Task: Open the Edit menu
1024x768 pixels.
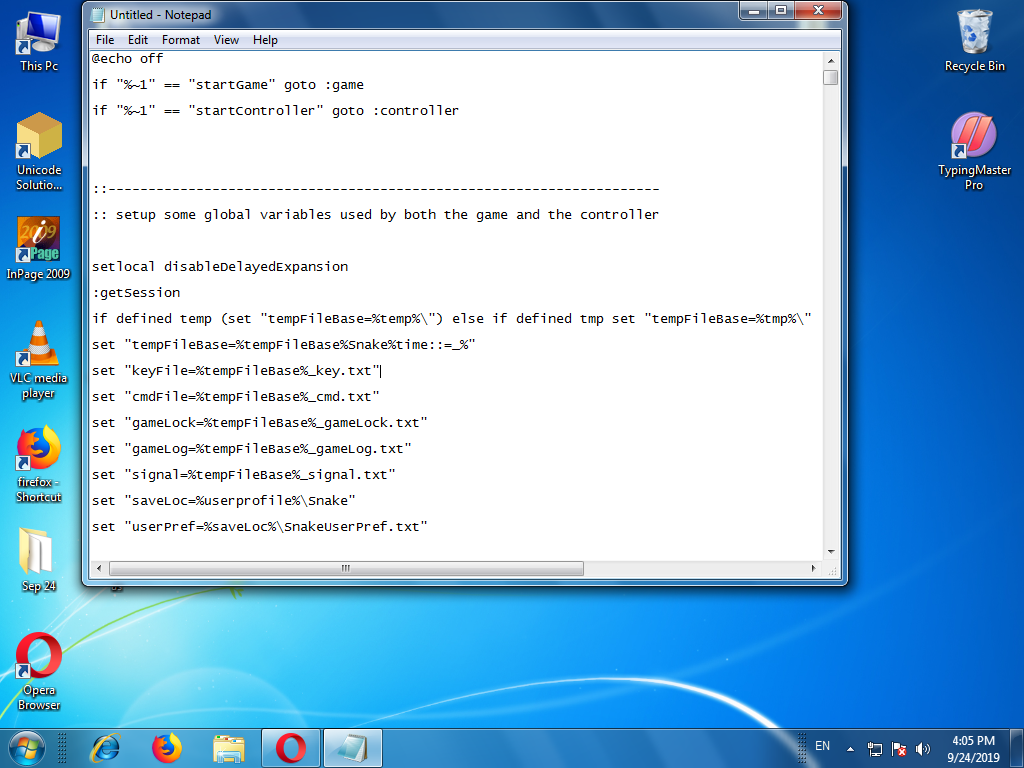Action: [138, 40]
